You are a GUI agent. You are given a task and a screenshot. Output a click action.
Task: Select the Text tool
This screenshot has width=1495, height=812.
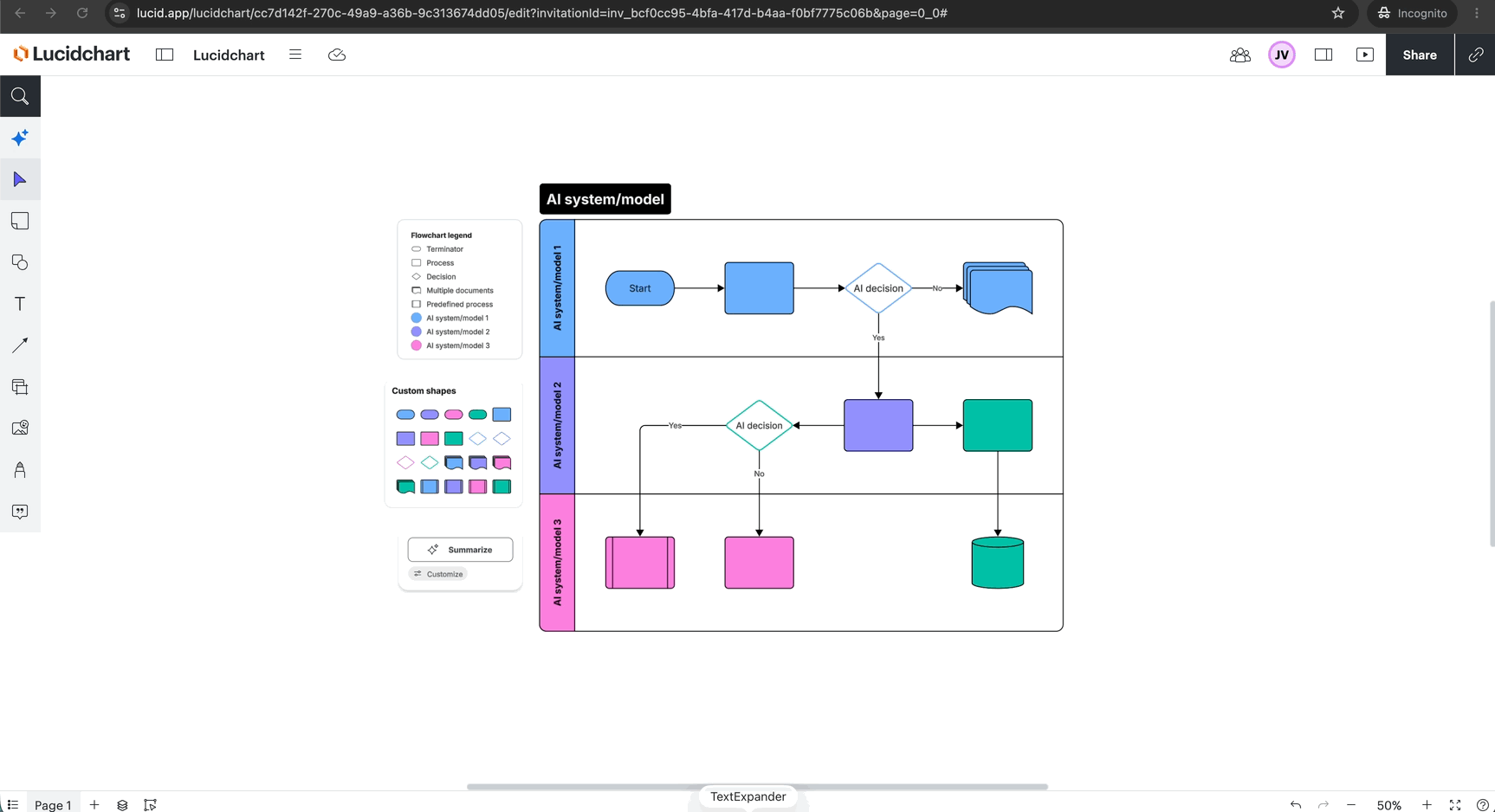(20, 304)
